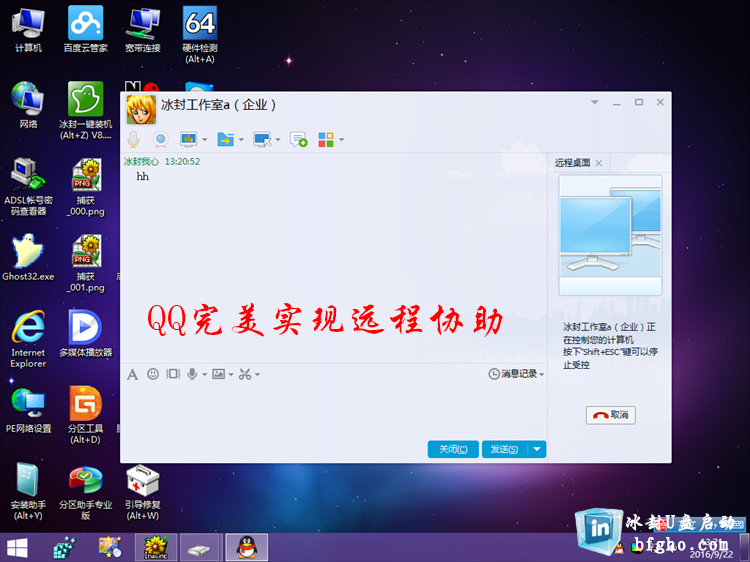This screenshot has width=750, height=562.
Task: Launch 冰封一键装机 (Alt+Z) icon
Action: coord(86,111)
